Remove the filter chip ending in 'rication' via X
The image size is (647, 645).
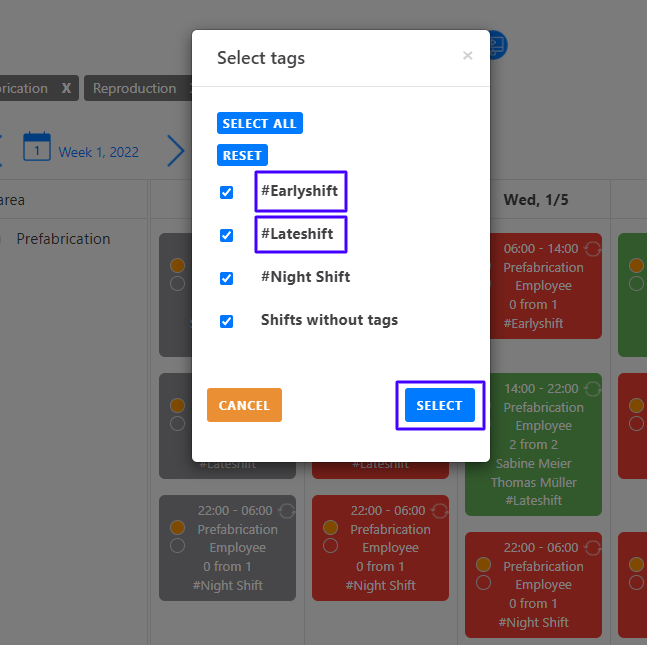[66, 88]
